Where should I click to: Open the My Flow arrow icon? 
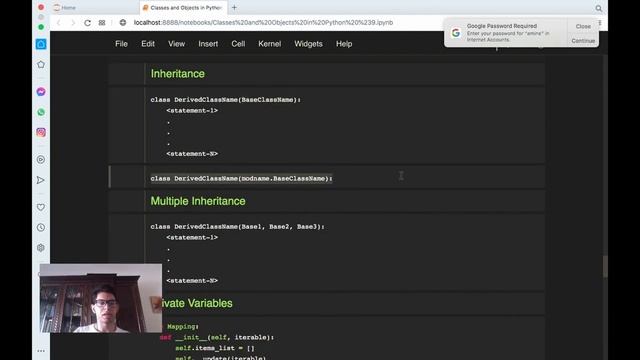[41, 180]
